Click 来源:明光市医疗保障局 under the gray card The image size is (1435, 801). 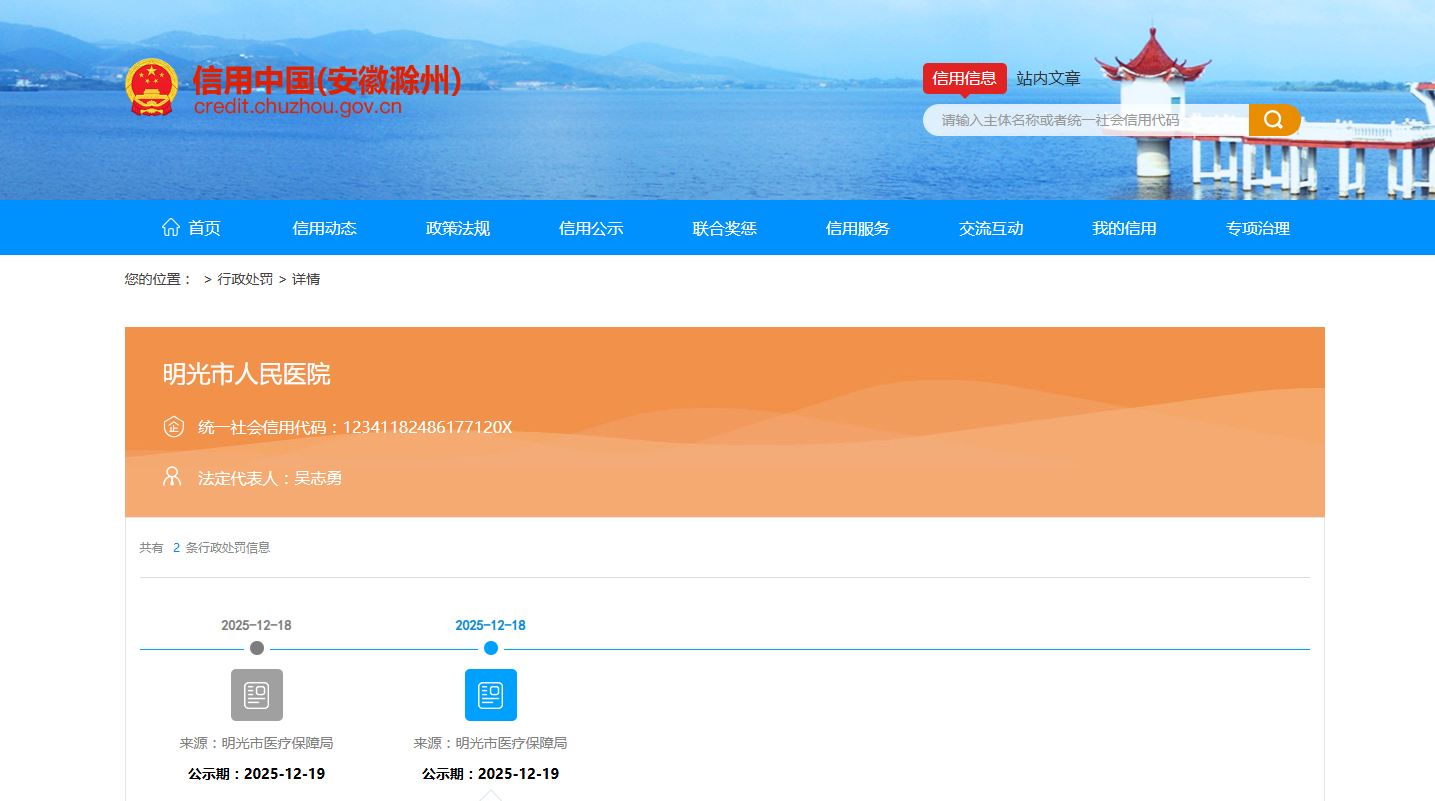coord(257,743)
